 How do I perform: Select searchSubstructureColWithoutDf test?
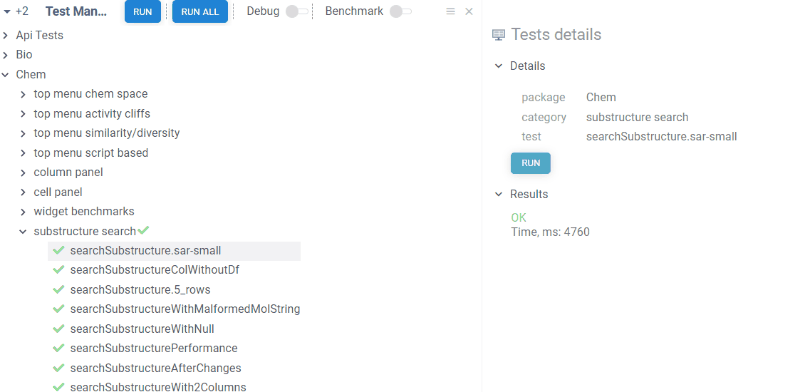click(x=155, y=270)
